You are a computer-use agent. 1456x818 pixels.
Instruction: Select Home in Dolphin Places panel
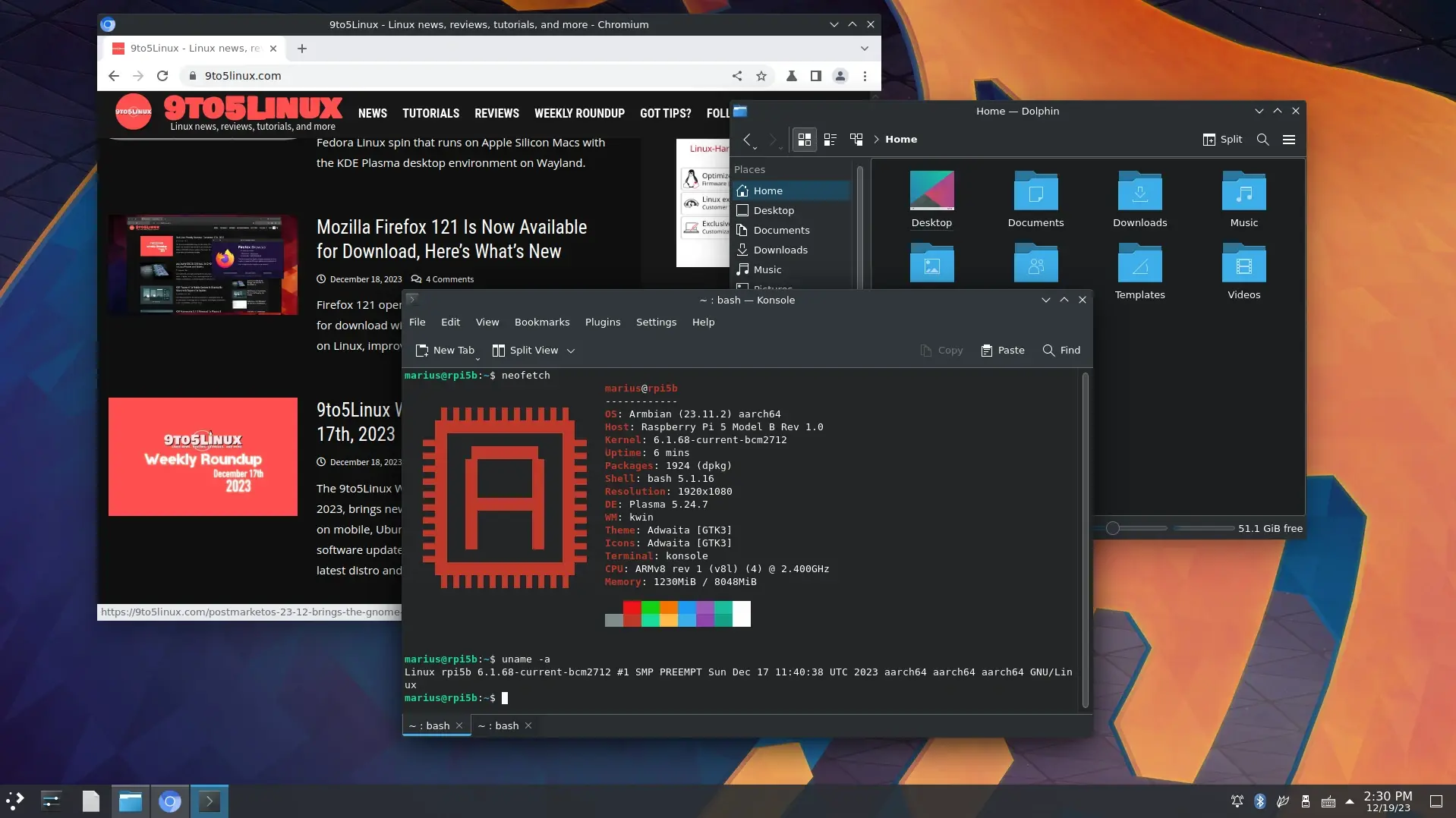coord(791,191)
